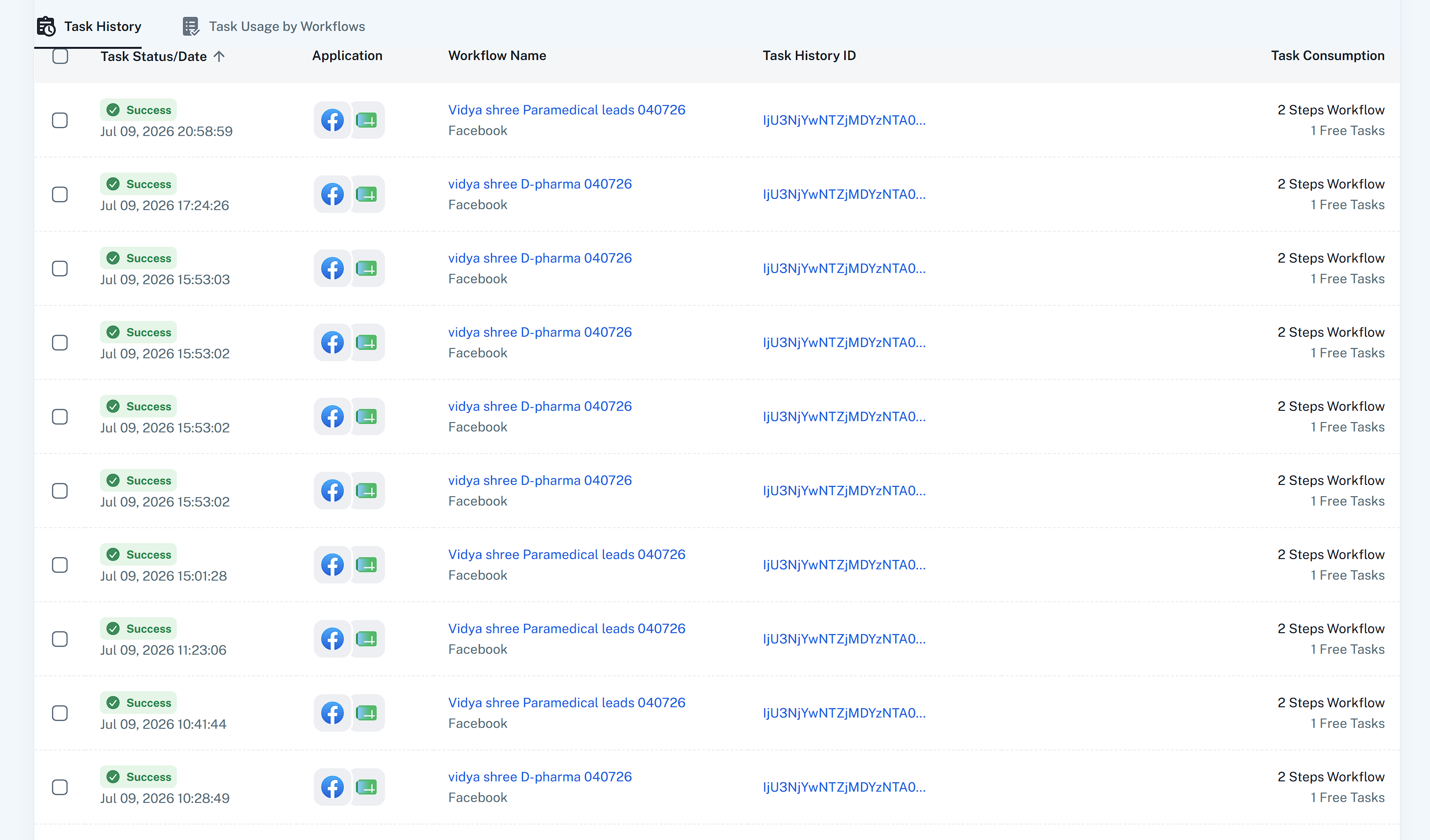Click the Task Consumption column header

[1327, 56]
